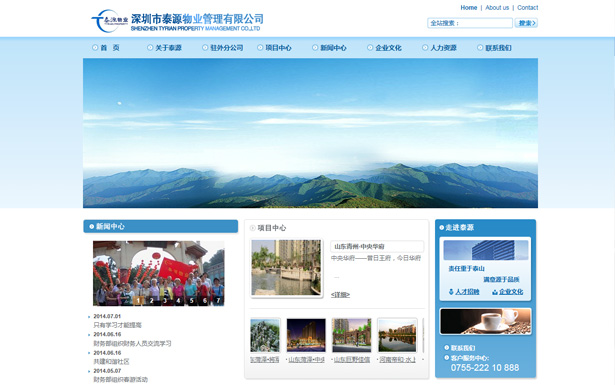
Task: Click the 全站搜索 search input field
Action: (x=470, y=23)
